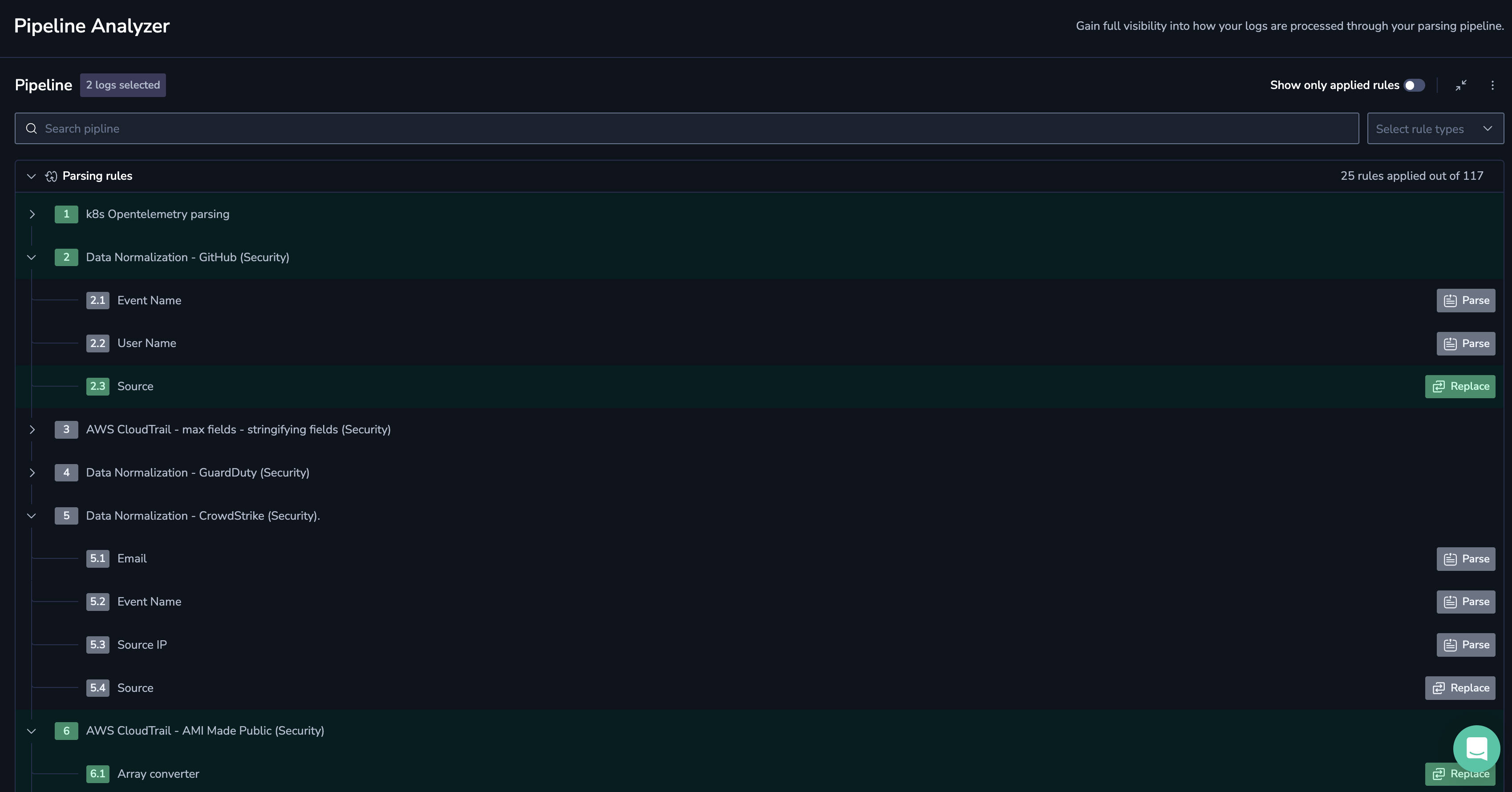The height and width of the screenshot is (792, 1512).
Task: Click Parse tag on 5.1 Email
Action: [1466, 559]
